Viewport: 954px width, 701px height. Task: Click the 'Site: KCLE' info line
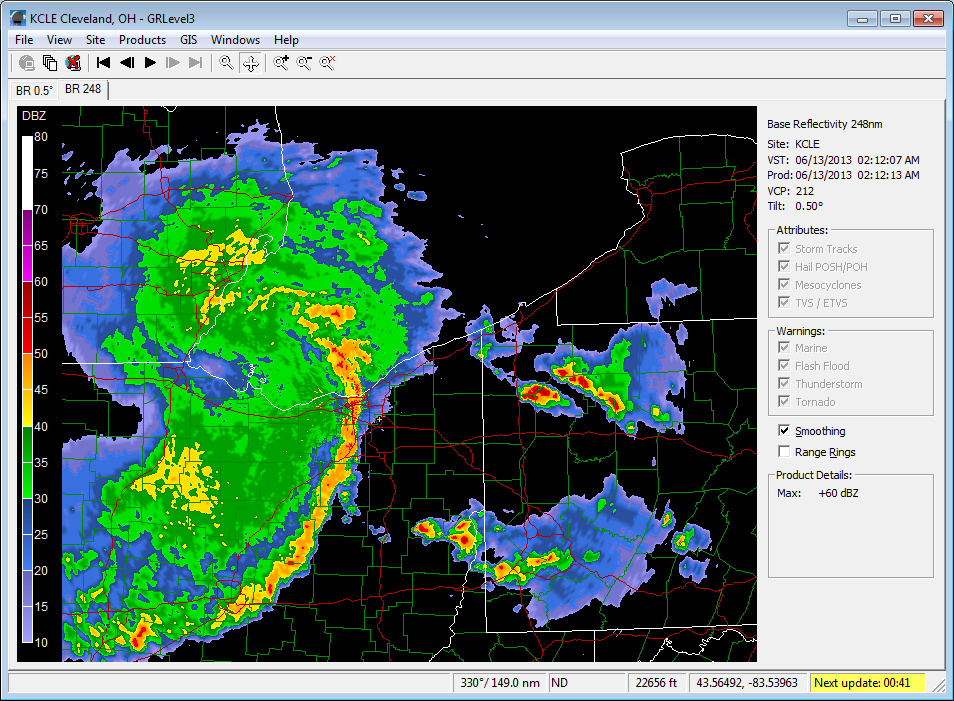coord(793,144)
